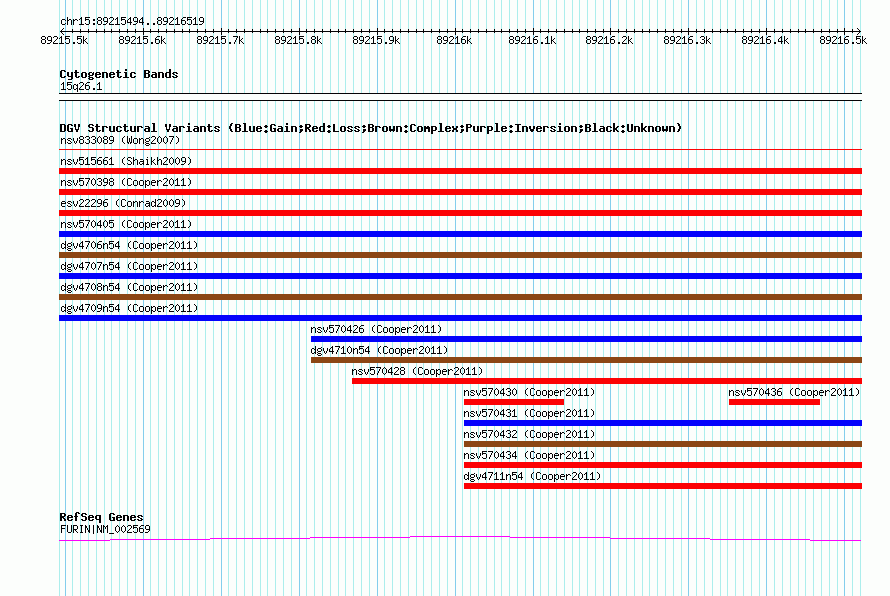Select the nsv570405 blue gain bar

pyautogui.click(x=460, y=234)
